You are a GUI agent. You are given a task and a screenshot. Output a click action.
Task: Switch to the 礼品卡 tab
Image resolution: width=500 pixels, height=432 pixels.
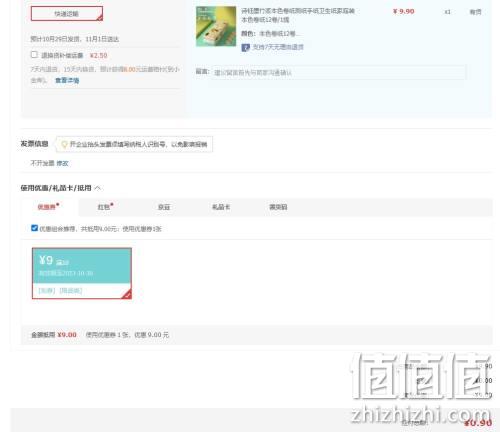coord(221,207)
